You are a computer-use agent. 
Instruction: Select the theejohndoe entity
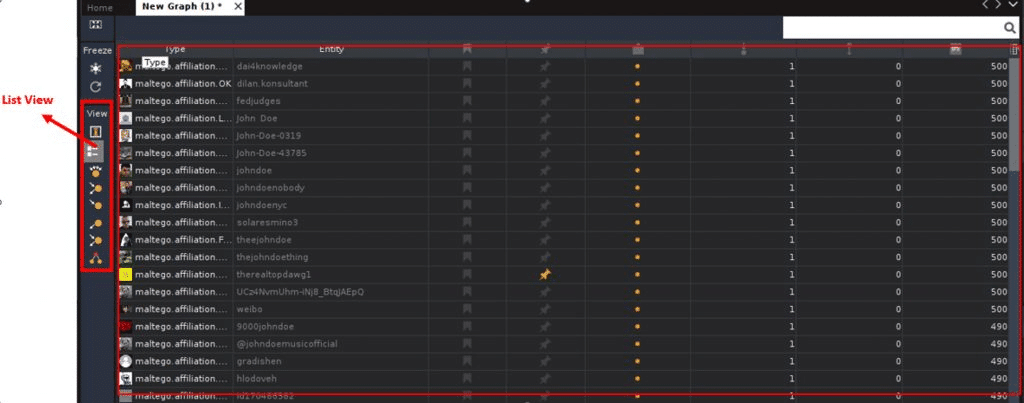263,240
